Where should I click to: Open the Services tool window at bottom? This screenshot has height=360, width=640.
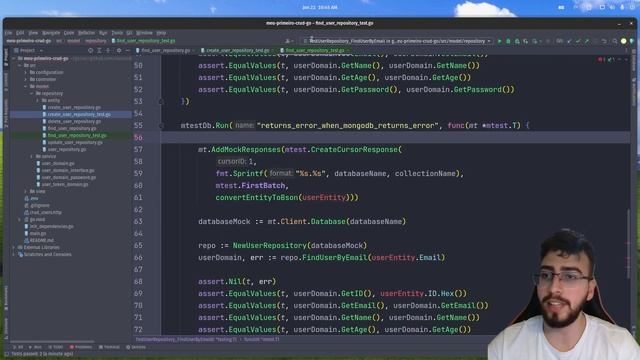coord(136,347)
